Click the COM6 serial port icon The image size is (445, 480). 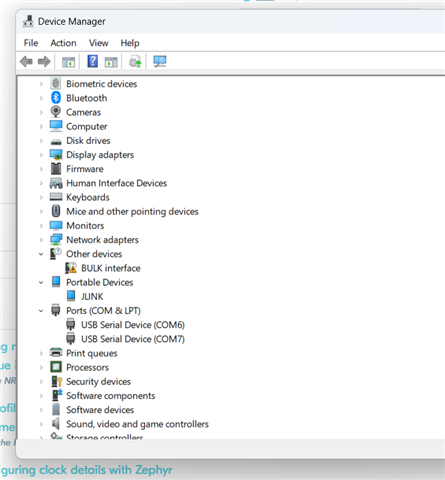click(71, 324)
